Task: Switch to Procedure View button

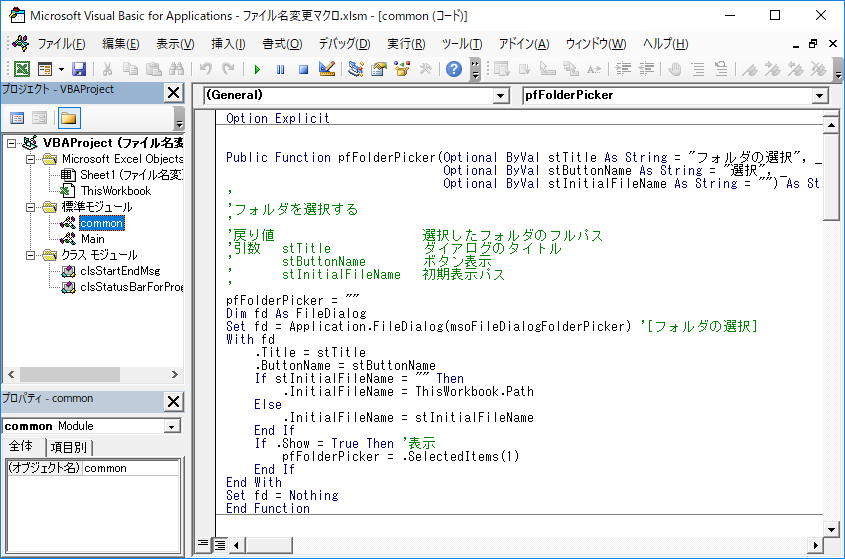Action: coord(203,543)
